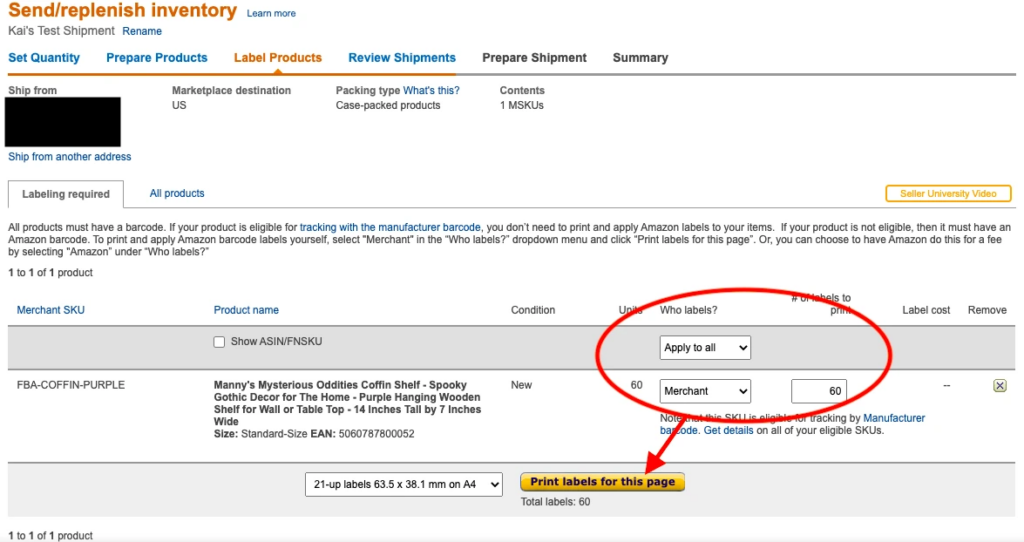Open the Get details link

tap(728, 430)
